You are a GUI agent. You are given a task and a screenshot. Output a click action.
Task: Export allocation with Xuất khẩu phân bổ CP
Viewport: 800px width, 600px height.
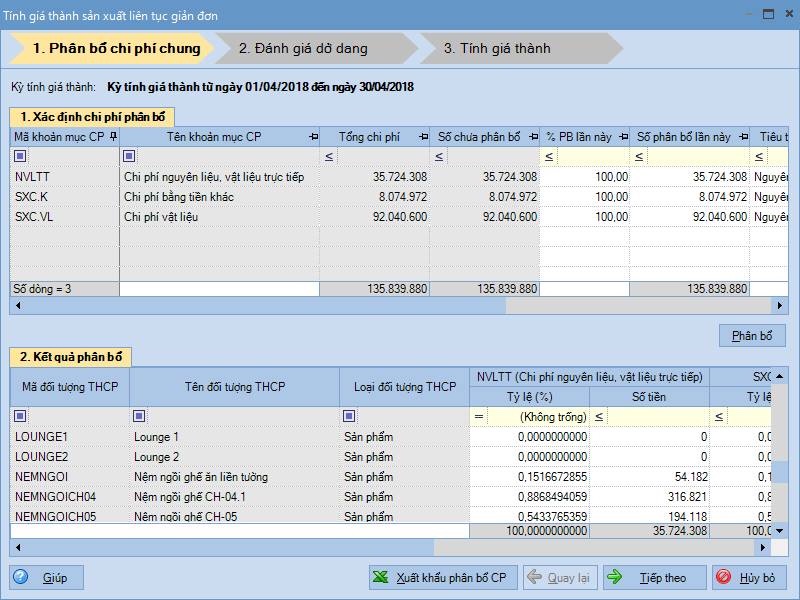pyautogui.click(x=443, y=578)
